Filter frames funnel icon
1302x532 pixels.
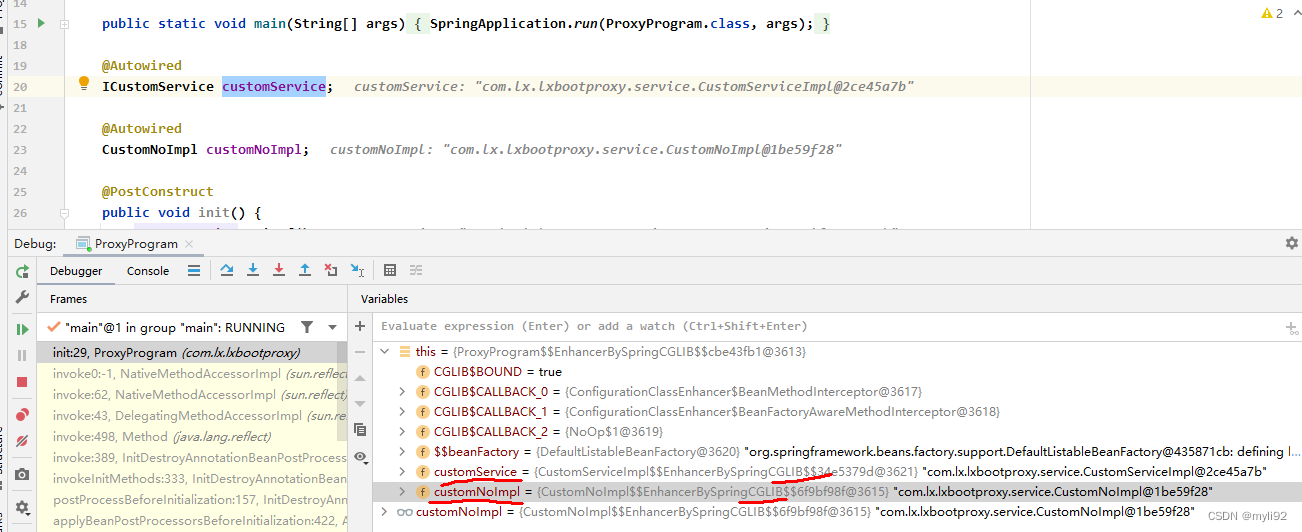[x=307, y=327]
